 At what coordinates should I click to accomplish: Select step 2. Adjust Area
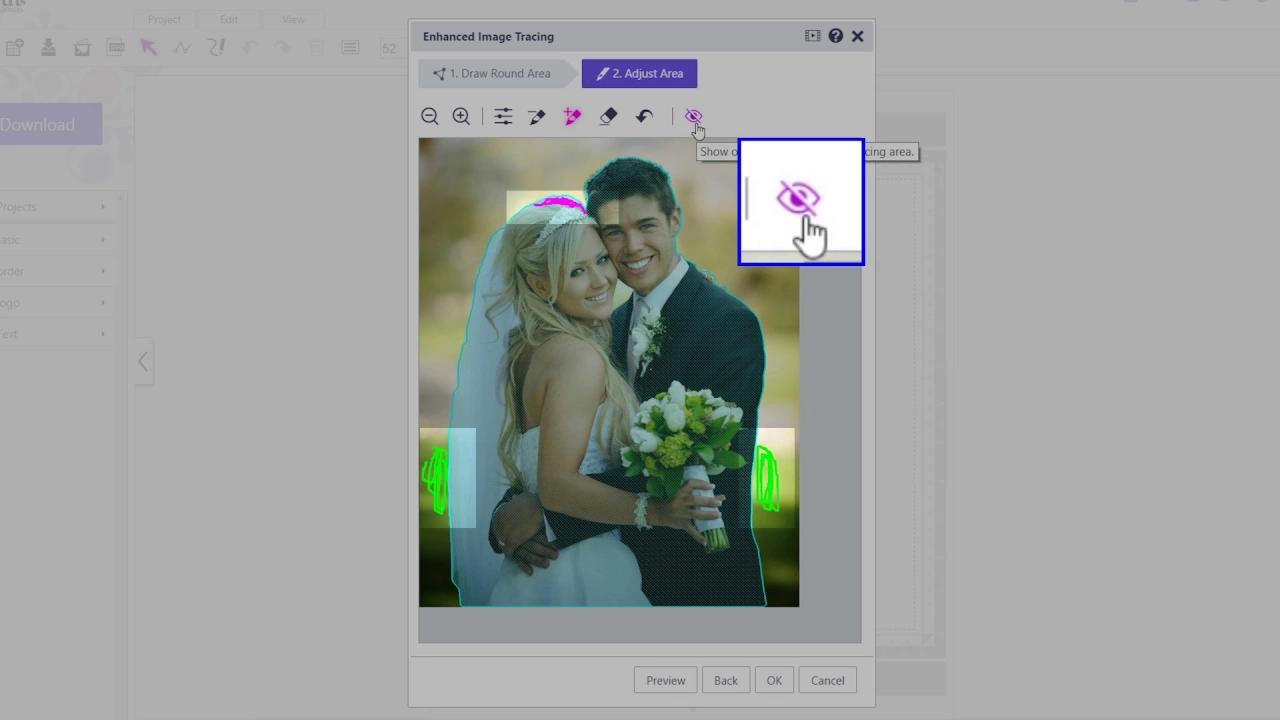640,73
